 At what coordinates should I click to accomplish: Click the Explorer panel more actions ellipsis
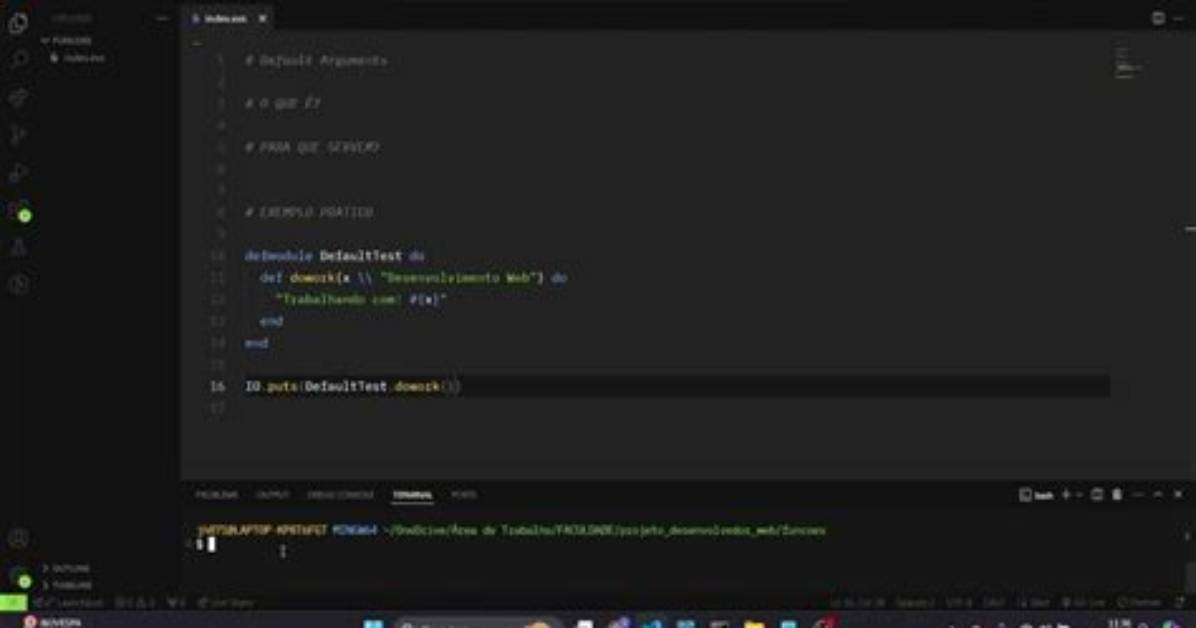[162, 18]
